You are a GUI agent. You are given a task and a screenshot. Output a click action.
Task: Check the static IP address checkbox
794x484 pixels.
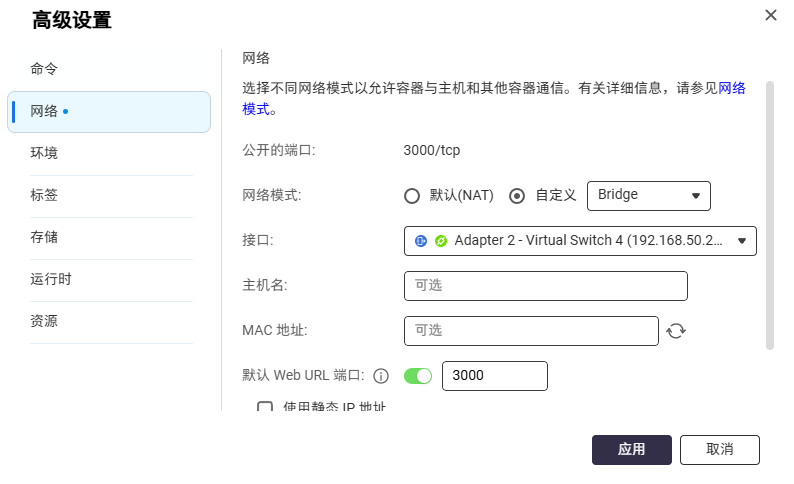[265, 406]
